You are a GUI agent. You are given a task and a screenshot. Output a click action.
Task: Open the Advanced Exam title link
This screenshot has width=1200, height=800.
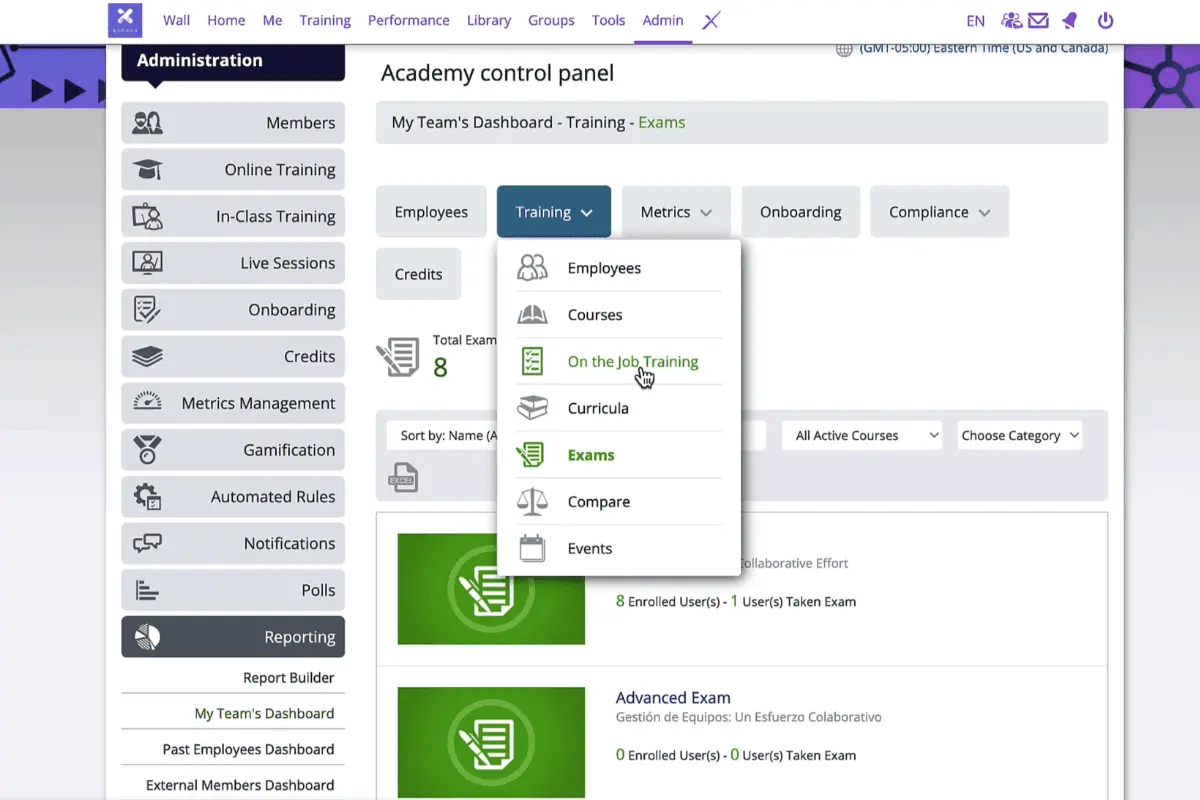coord(673,697)
